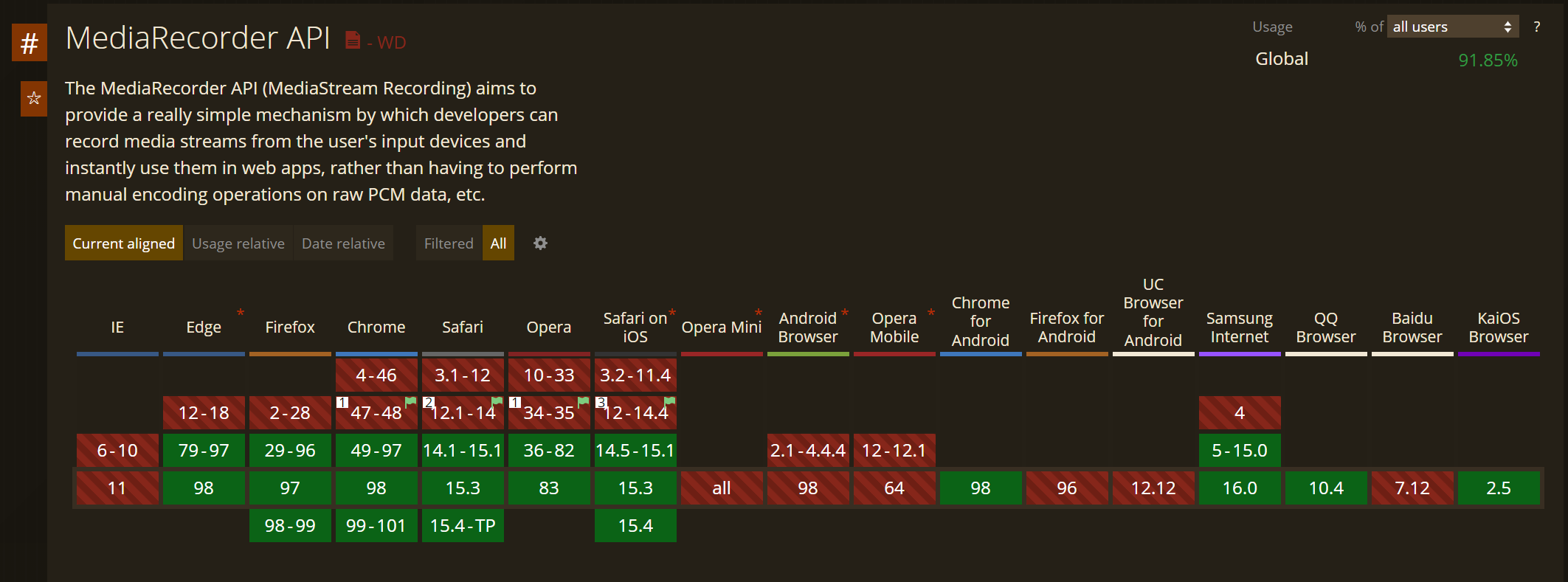The height and width of the screenshot is (582, 1568).
Task: Open the settings gear icon
Action: [540, 243]
